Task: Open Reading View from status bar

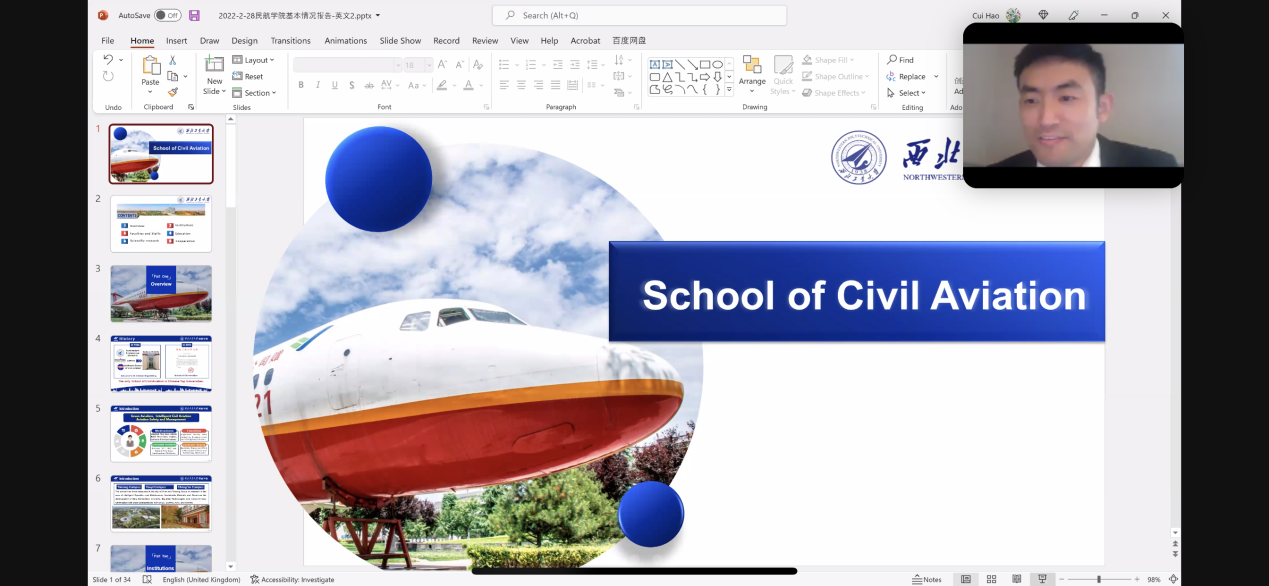Action: point(1017,579)
